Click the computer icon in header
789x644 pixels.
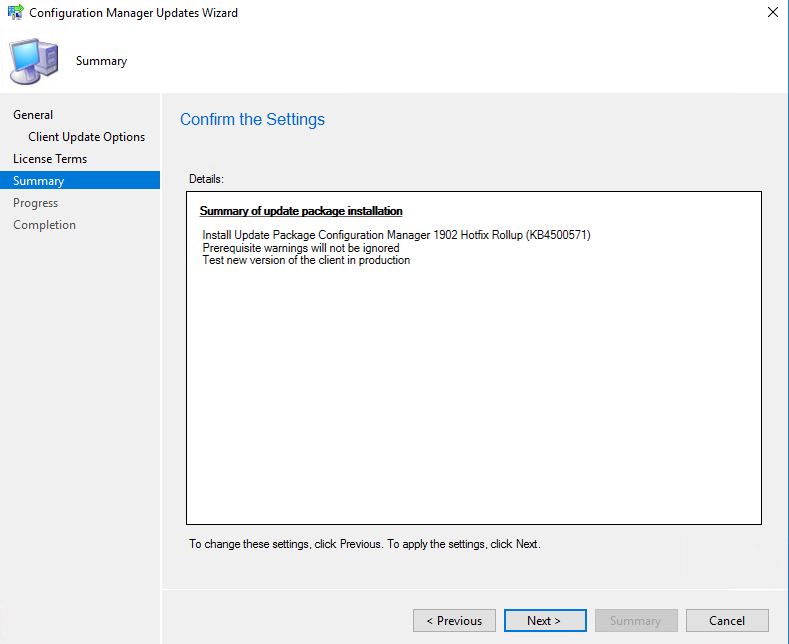point(33,61)
